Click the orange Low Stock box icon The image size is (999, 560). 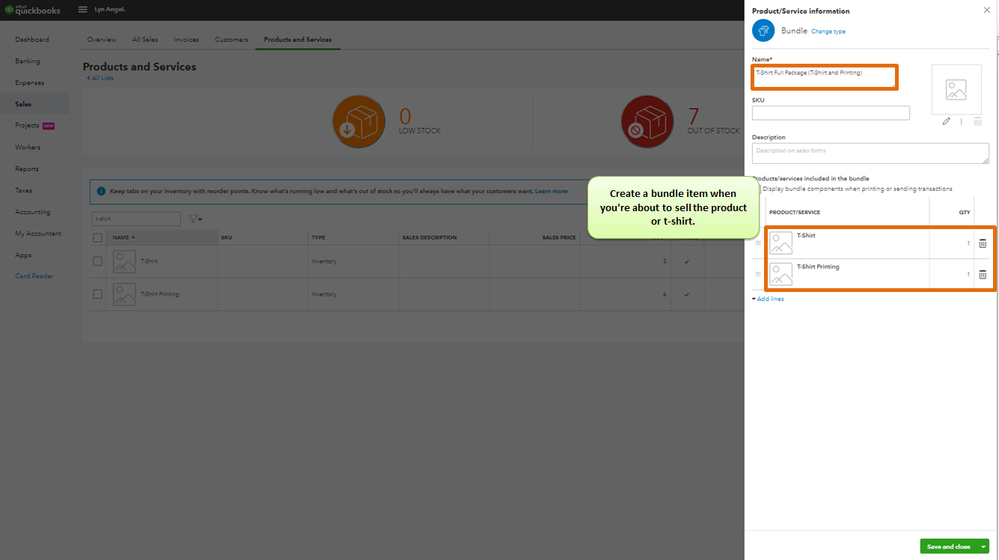359,122
